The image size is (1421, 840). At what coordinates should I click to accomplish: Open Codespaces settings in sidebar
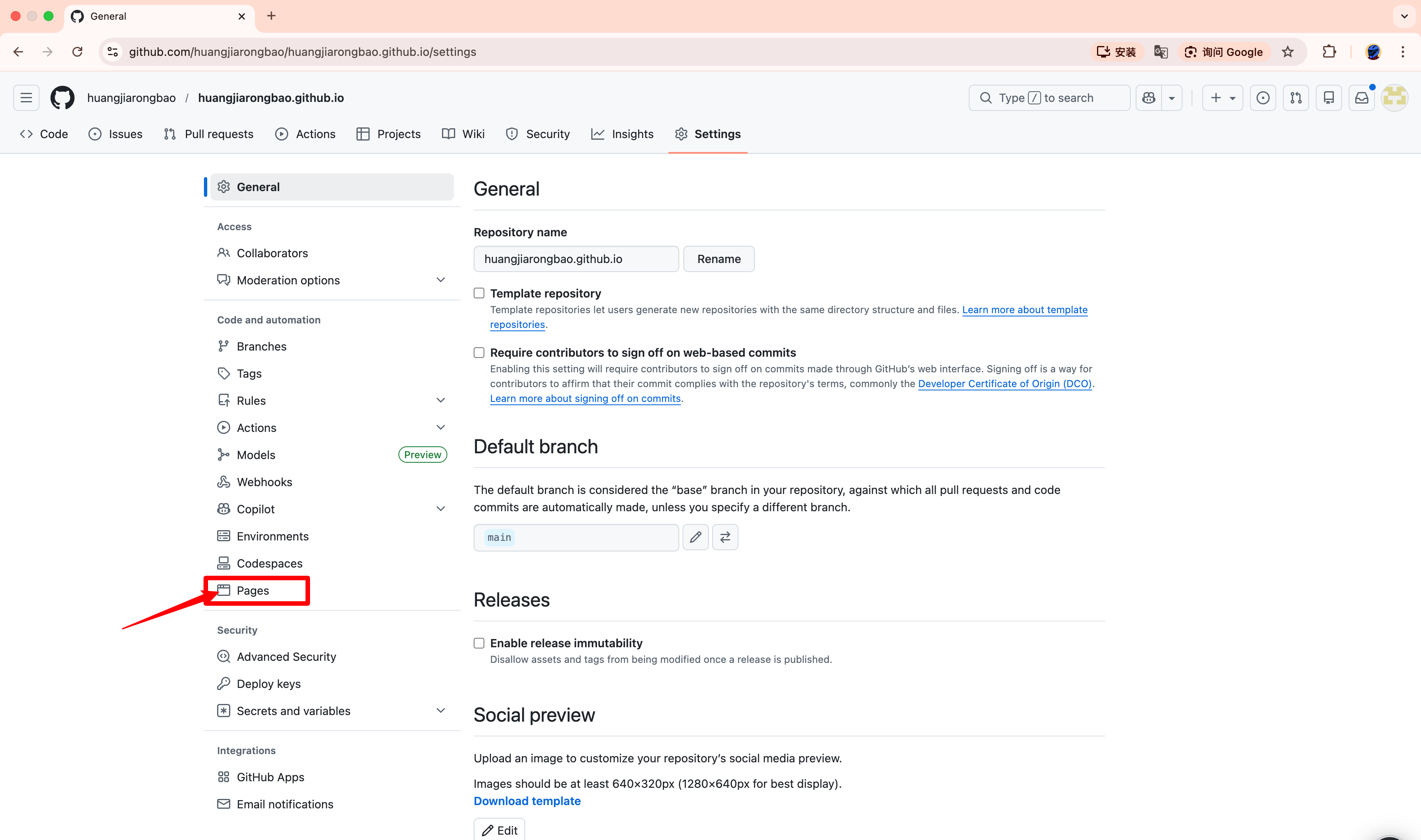[332, 564]
